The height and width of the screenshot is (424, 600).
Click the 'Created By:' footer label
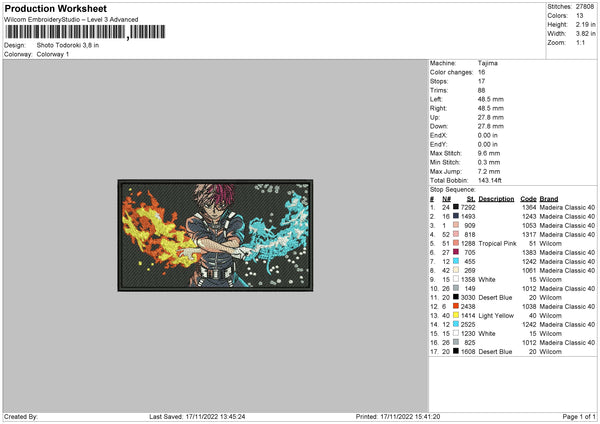[21, 417]
